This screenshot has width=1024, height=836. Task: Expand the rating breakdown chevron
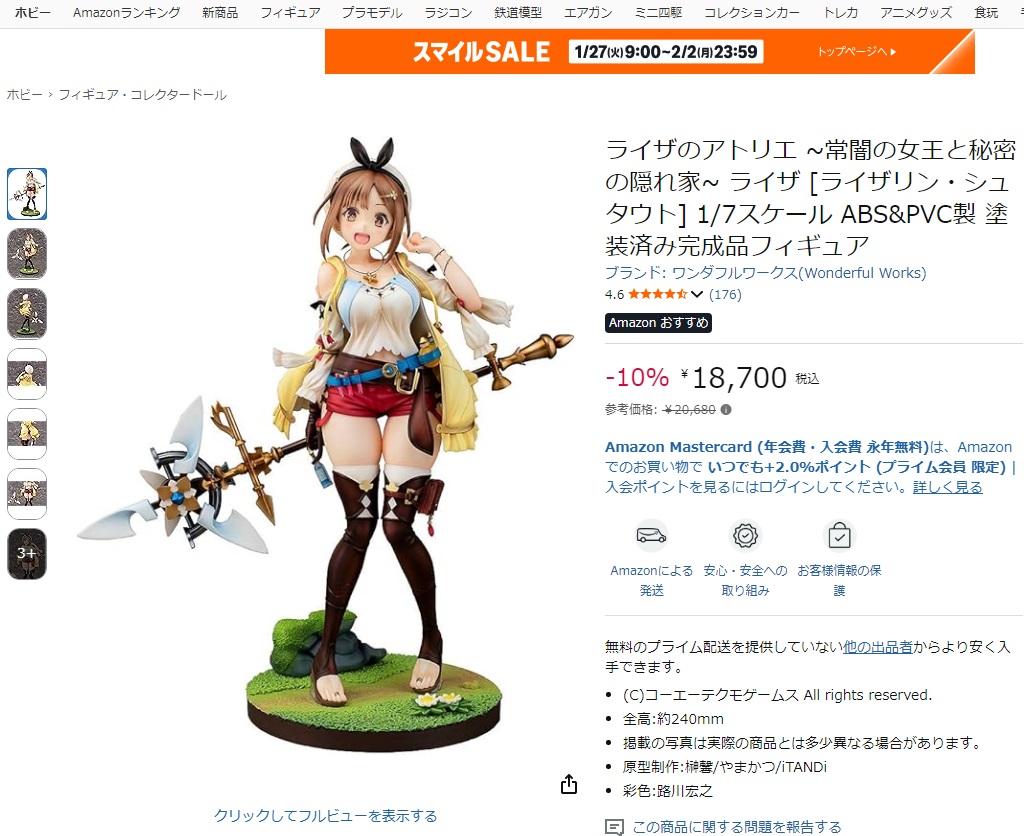(697, 295)
